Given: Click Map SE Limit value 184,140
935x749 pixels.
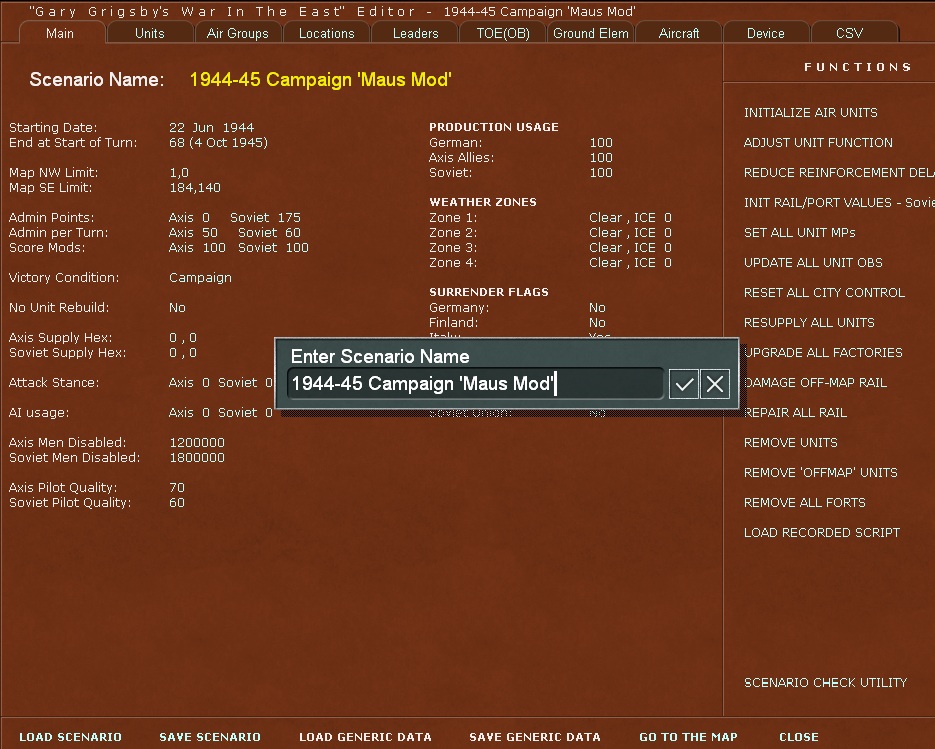Looking at the screenshot, I should coord(195,187).
